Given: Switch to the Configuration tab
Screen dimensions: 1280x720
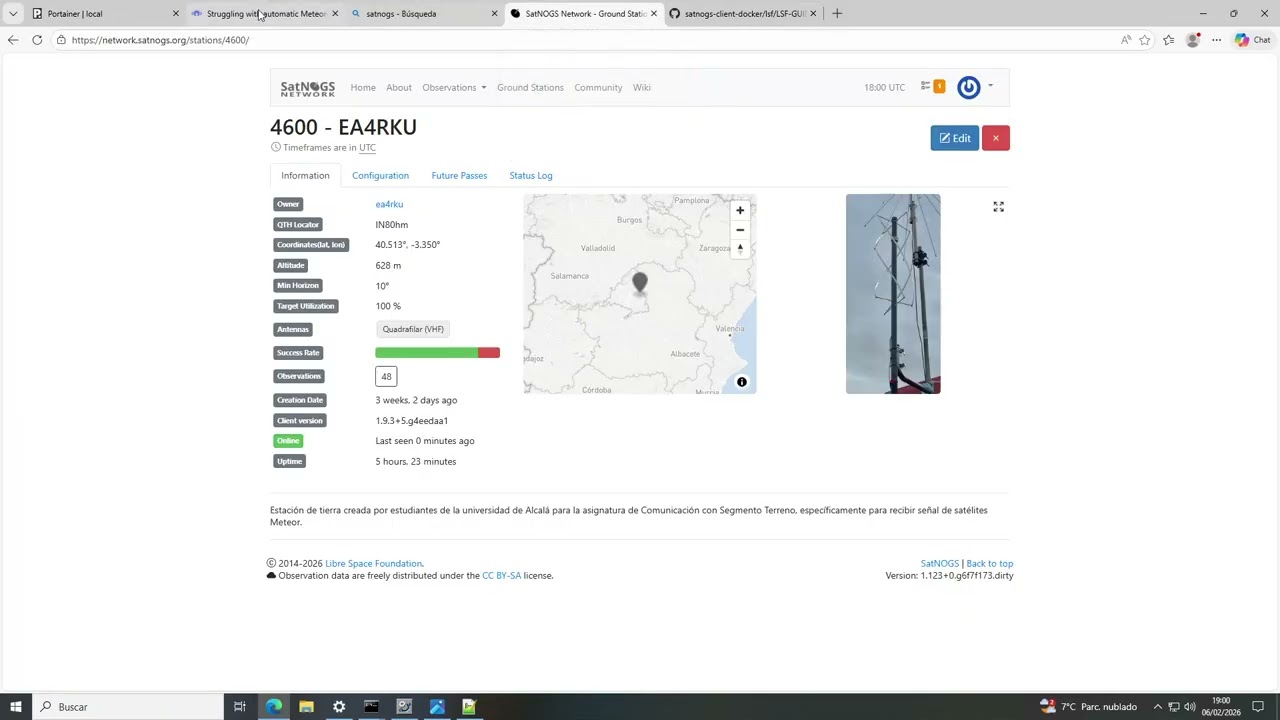Looking at the screenshot, I should click(x=380, y=176).
